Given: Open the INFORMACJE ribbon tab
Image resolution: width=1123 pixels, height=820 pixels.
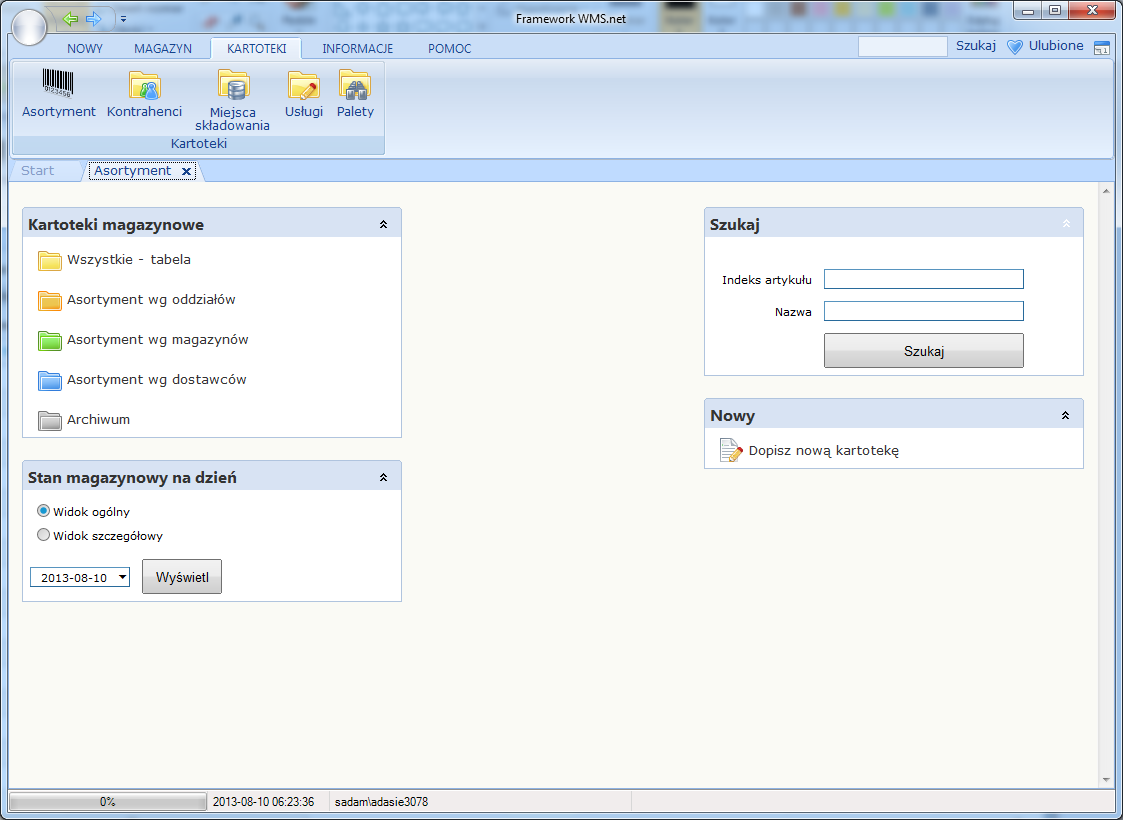Looking at the screenshot, I should (357, 48).
